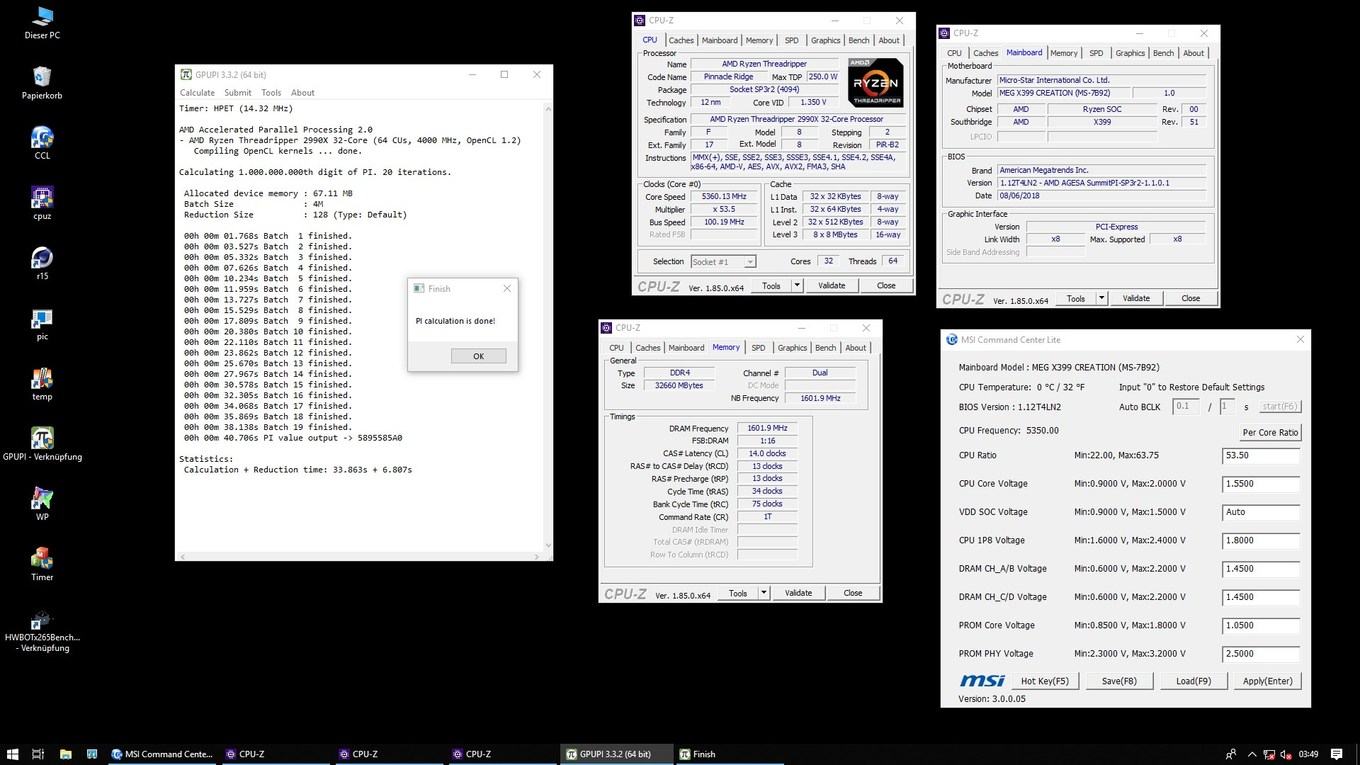Screen dimensions: 1360x765
Task: Click Close button in CPU-Z Mainboard window
Action: (1191, 298)
